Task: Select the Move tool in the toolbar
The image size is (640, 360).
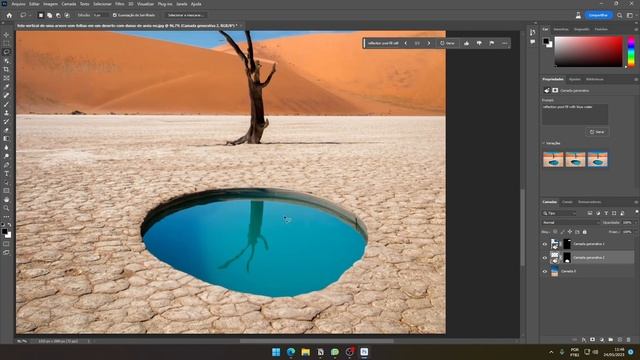Action: [6, 35]
